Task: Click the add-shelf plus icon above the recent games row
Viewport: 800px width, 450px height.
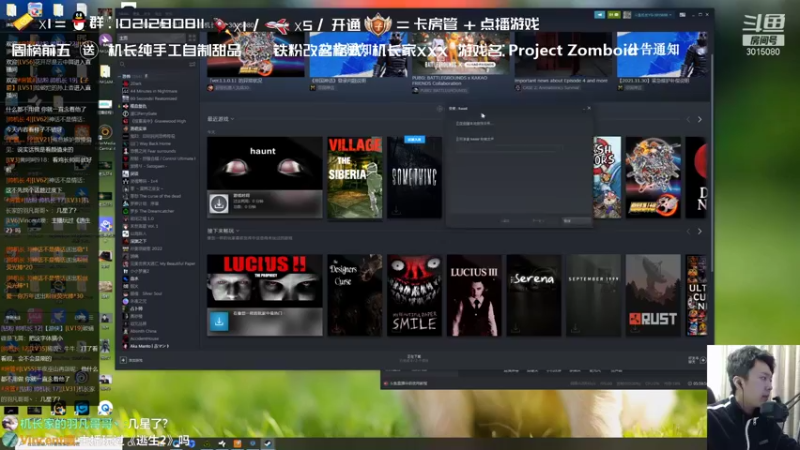Action: (x=440, y=109)
